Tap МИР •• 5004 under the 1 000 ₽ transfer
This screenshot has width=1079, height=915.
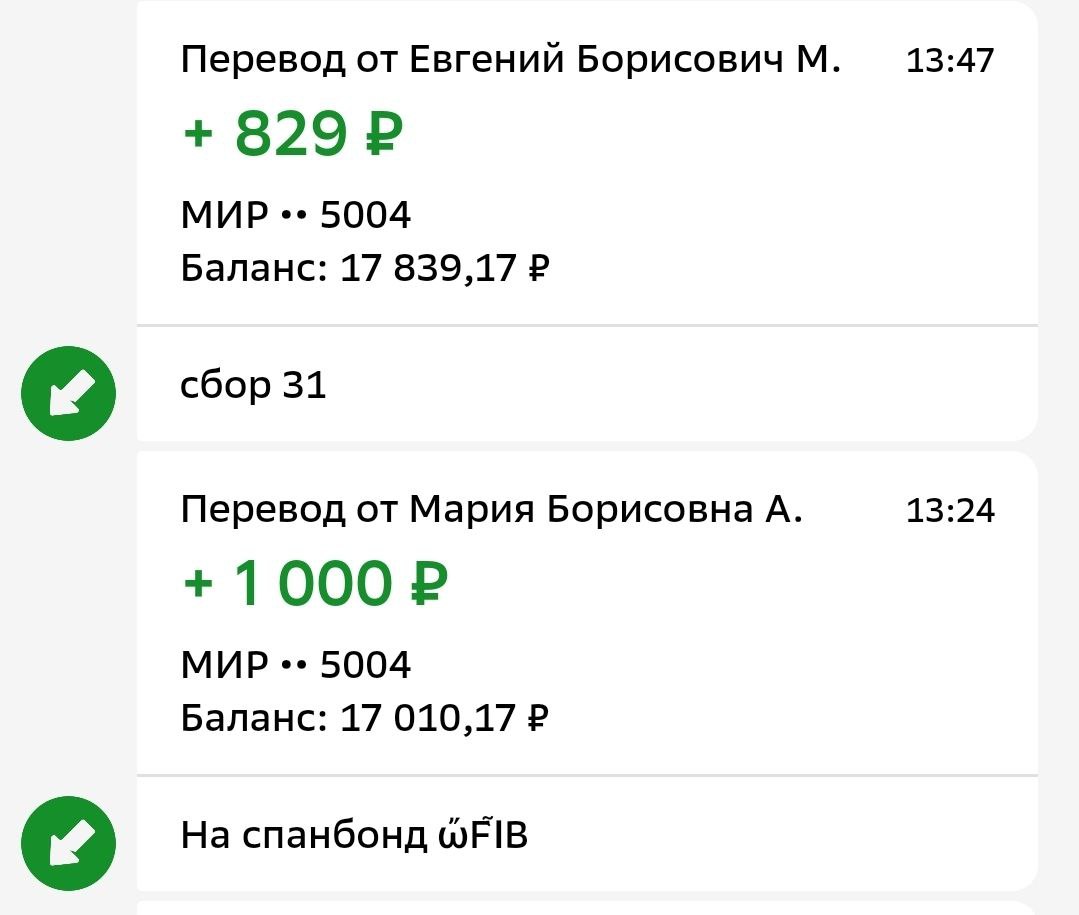[296, 665]
